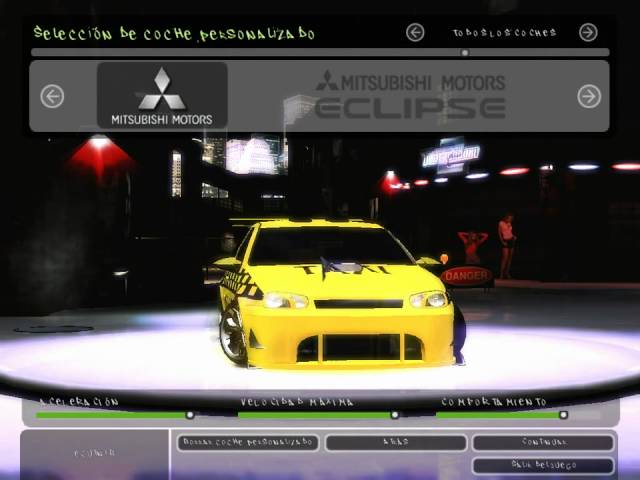Click the Comportamiento stat bar marker

(x=563, y=415)
